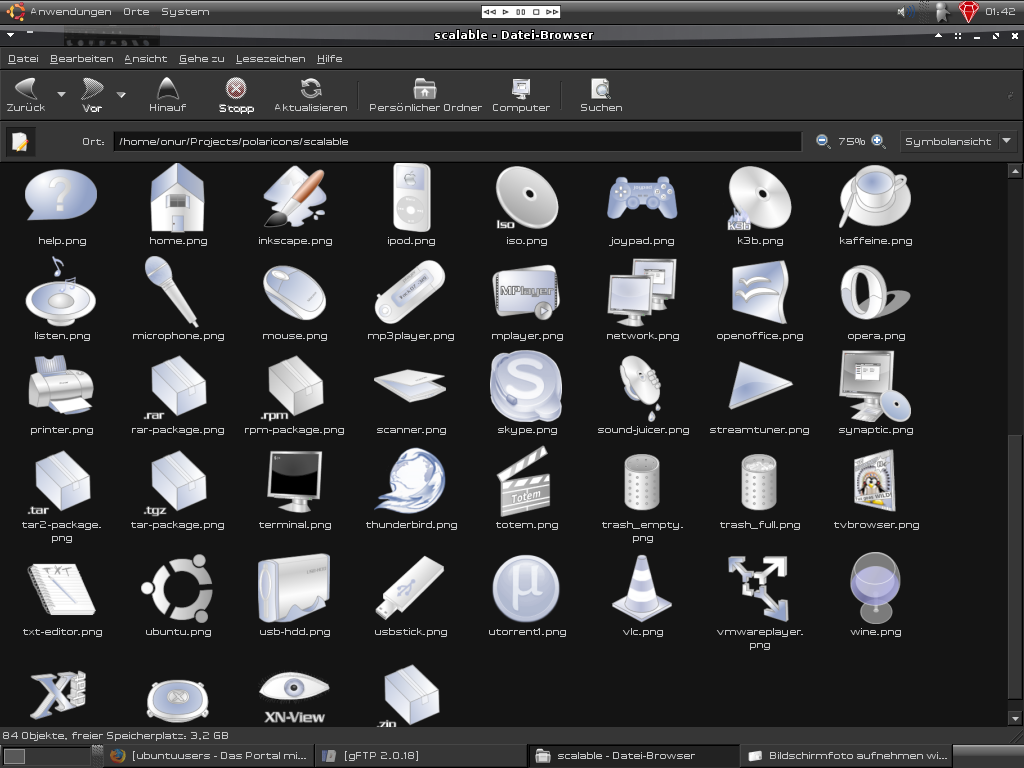Select the home.png icon
1024x768 pixels.
pyautogui.click(x=178, y=197)
